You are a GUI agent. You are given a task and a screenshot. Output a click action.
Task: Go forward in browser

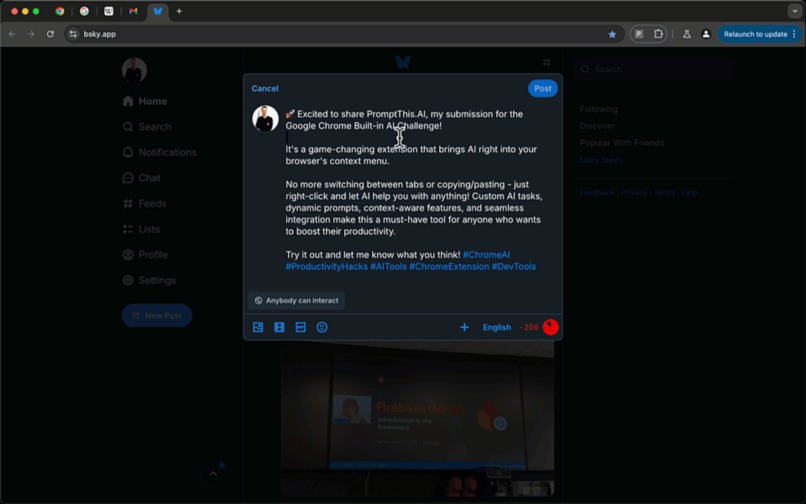pos(31,34)
